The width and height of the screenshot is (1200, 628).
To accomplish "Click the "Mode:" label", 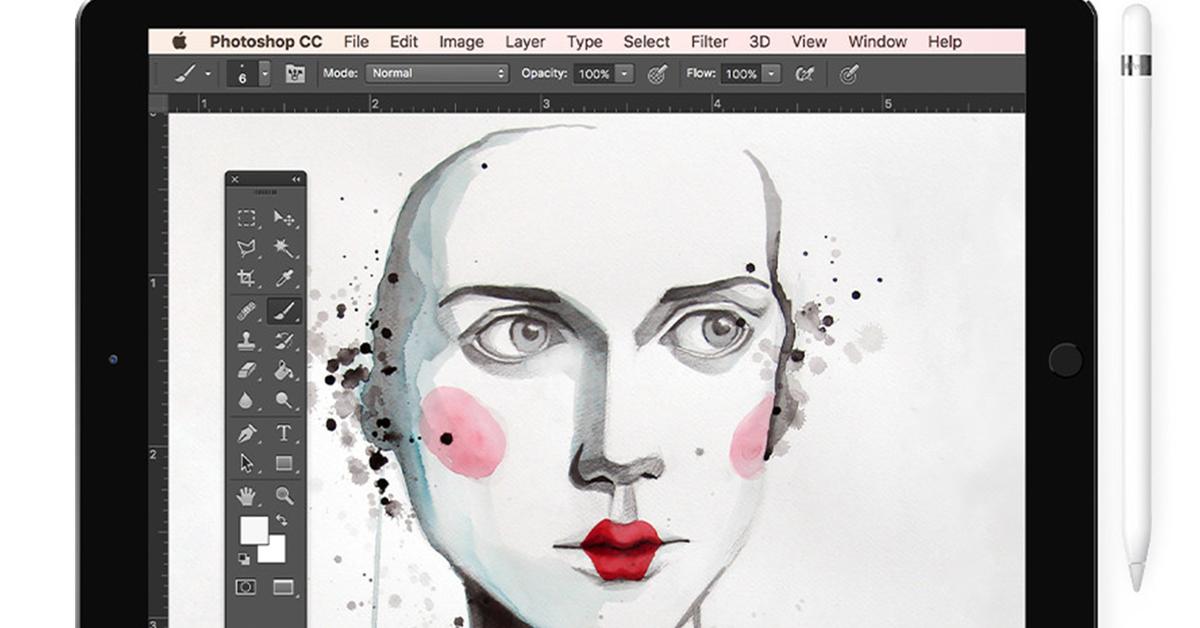I will 340,74.
